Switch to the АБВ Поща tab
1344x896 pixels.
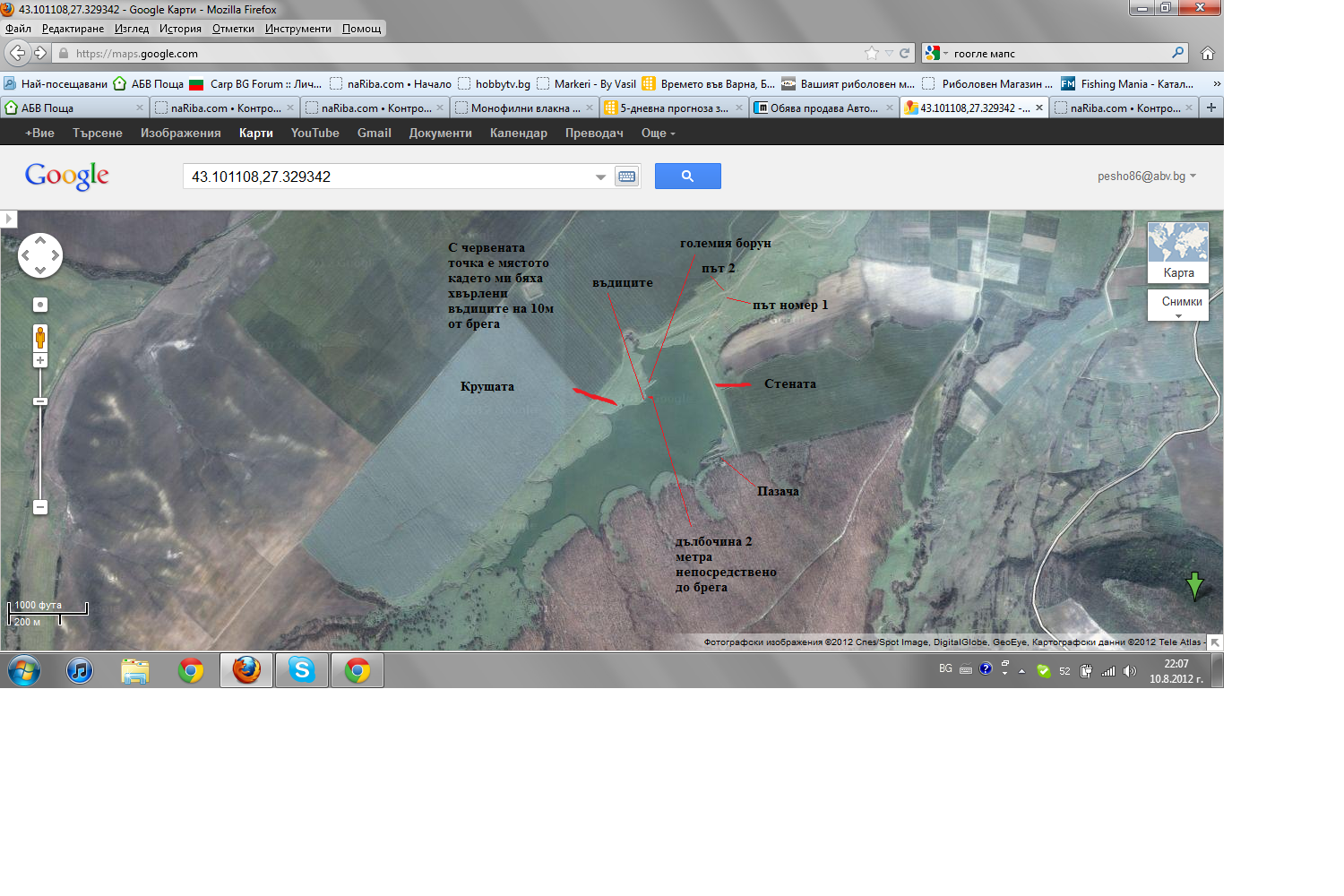click(x=74, y=108)
